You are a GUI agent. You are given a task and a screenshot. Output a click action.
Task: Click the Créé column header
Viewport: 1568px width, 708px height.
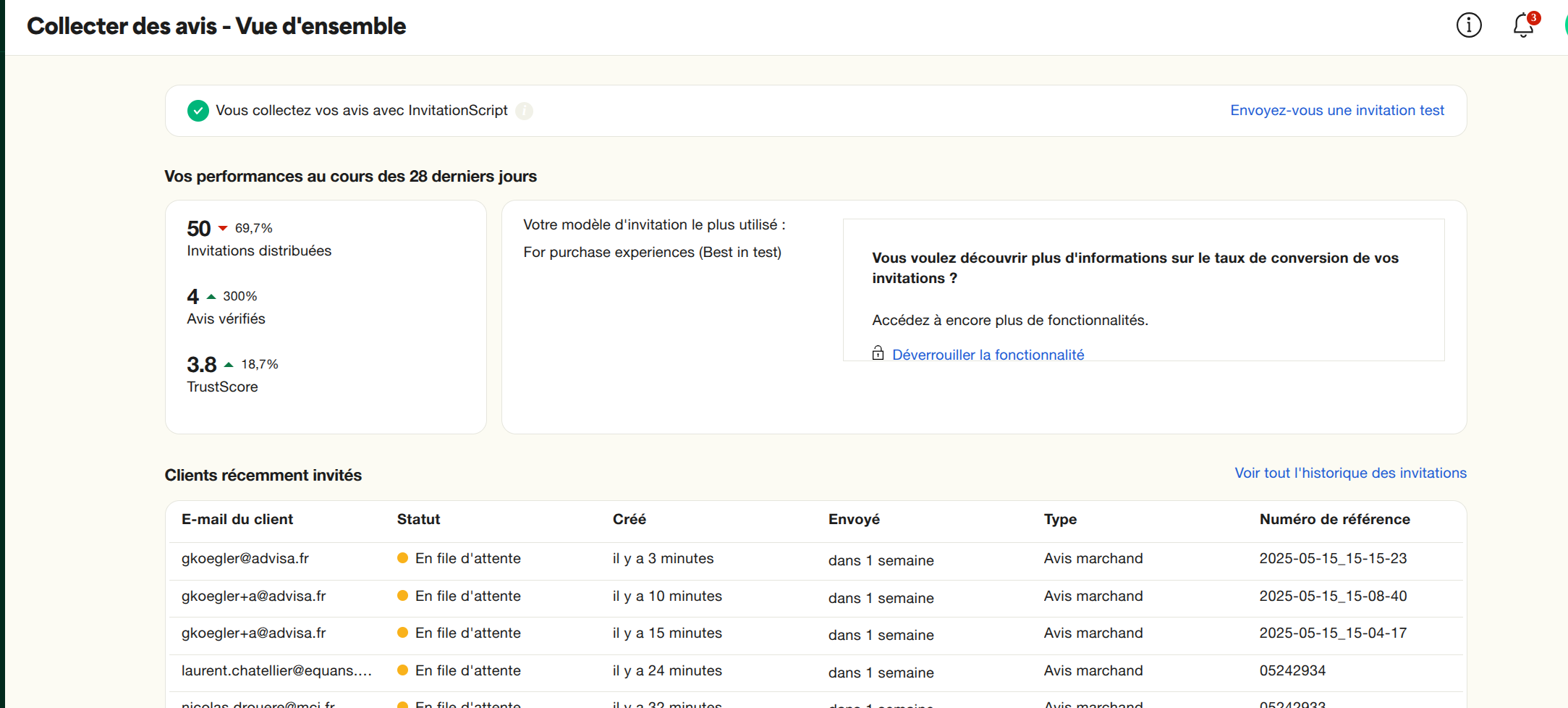pyautogui.click(x=629, y=520)
